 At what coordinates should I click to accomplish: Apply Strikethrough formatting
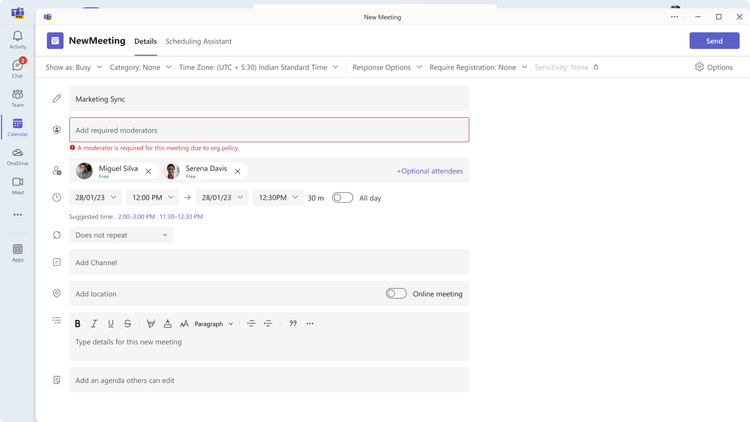coord(127,324)
